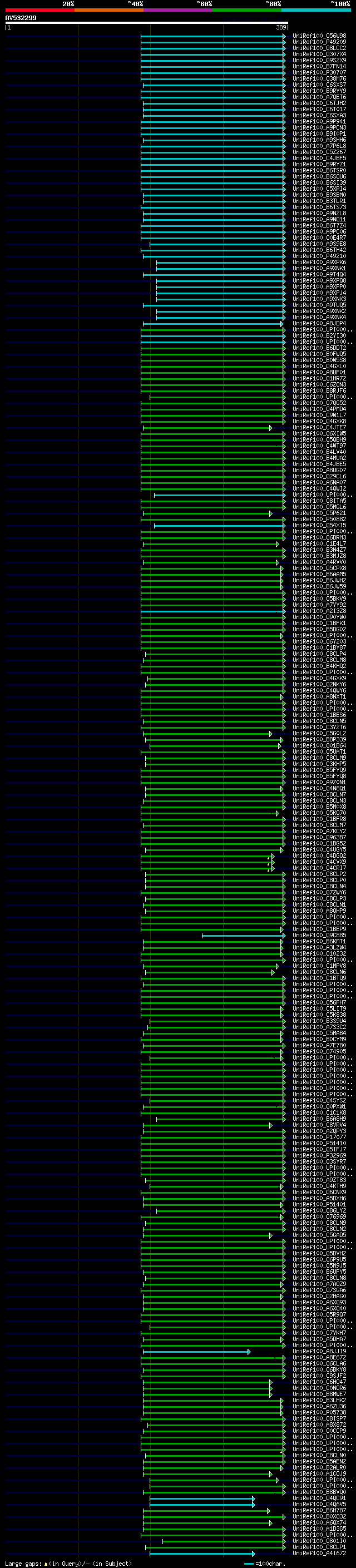356x1568 pixels.
Task: Select the UniRef100_Q5QBH9 label
Action: pos(319,440)
